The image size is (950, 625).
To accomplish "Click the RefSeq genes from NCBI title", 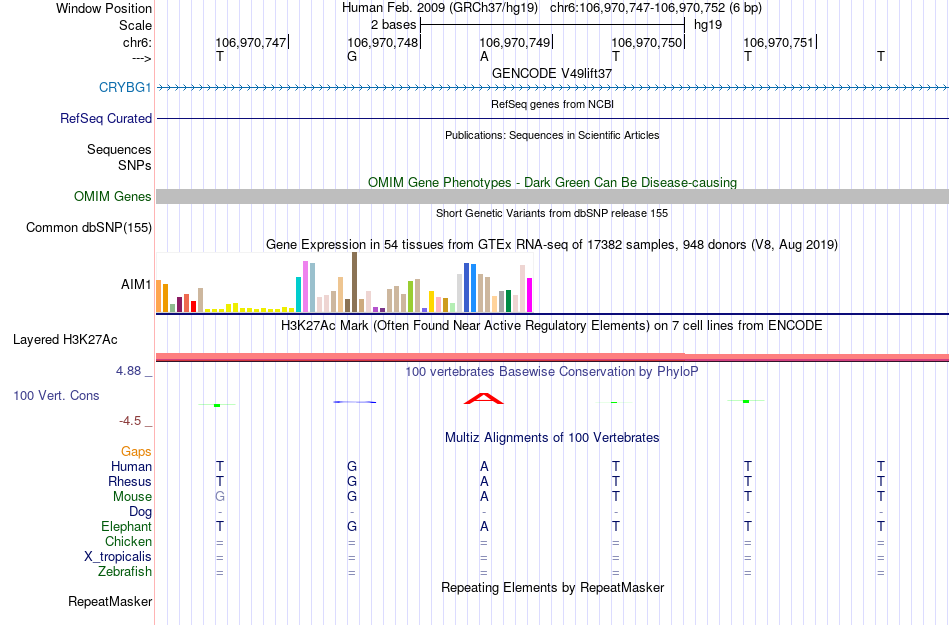I will pos(552,104).
